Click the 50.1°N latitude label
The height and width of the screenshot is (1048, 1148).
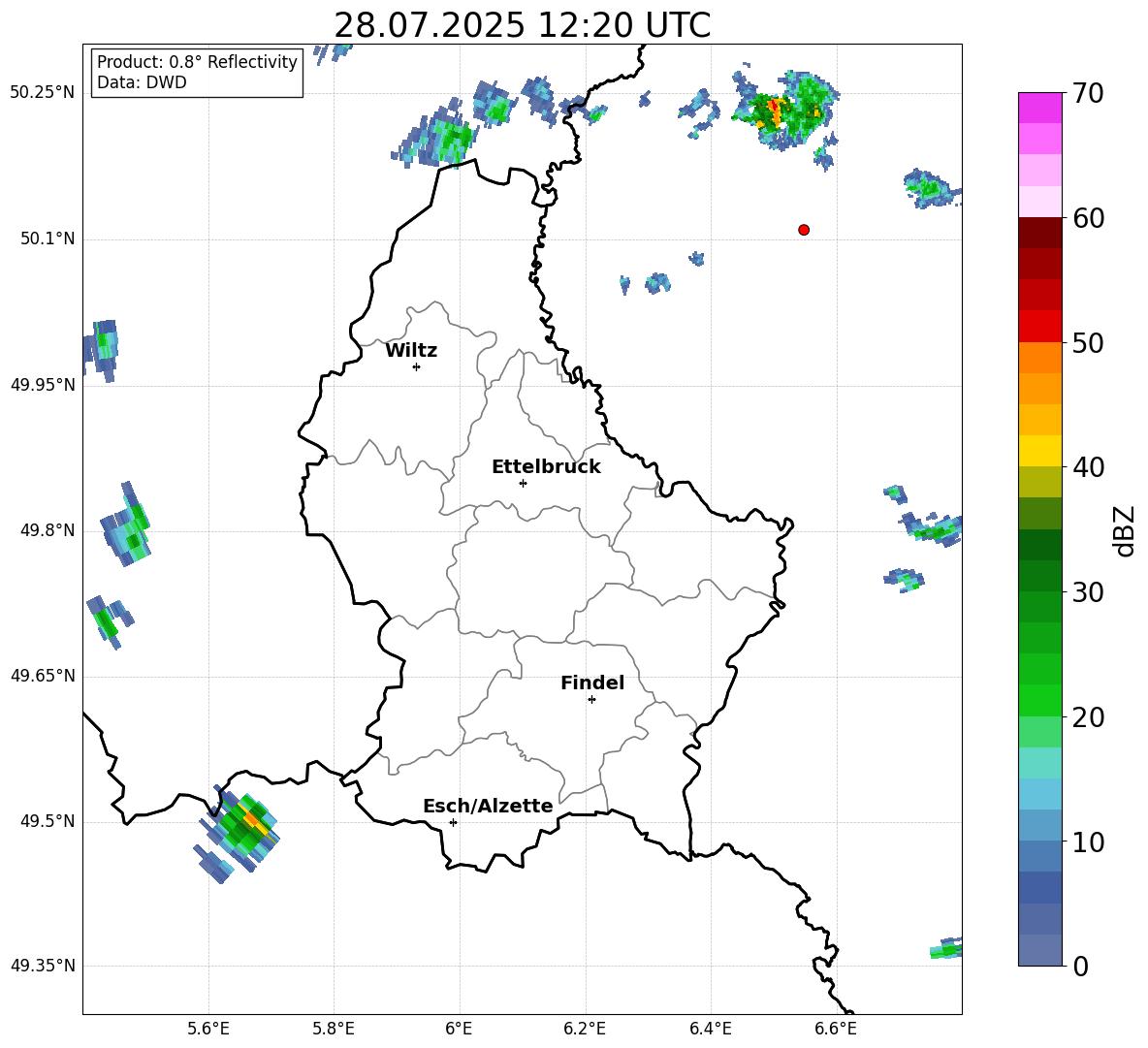[x=47, y=238]
